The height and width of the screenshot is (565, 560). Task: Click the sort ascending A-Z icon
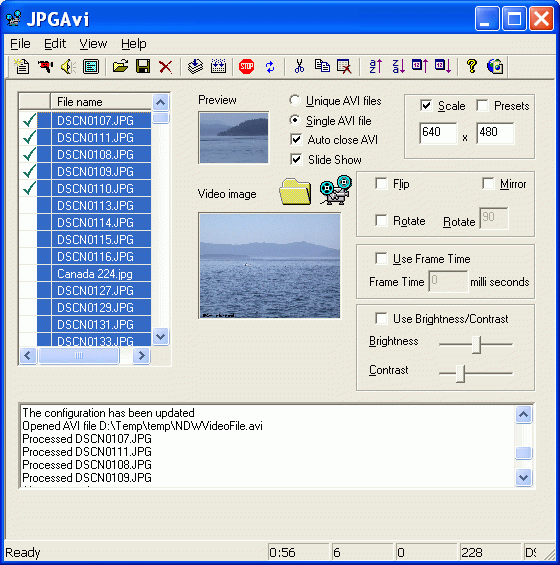(375, 67)
